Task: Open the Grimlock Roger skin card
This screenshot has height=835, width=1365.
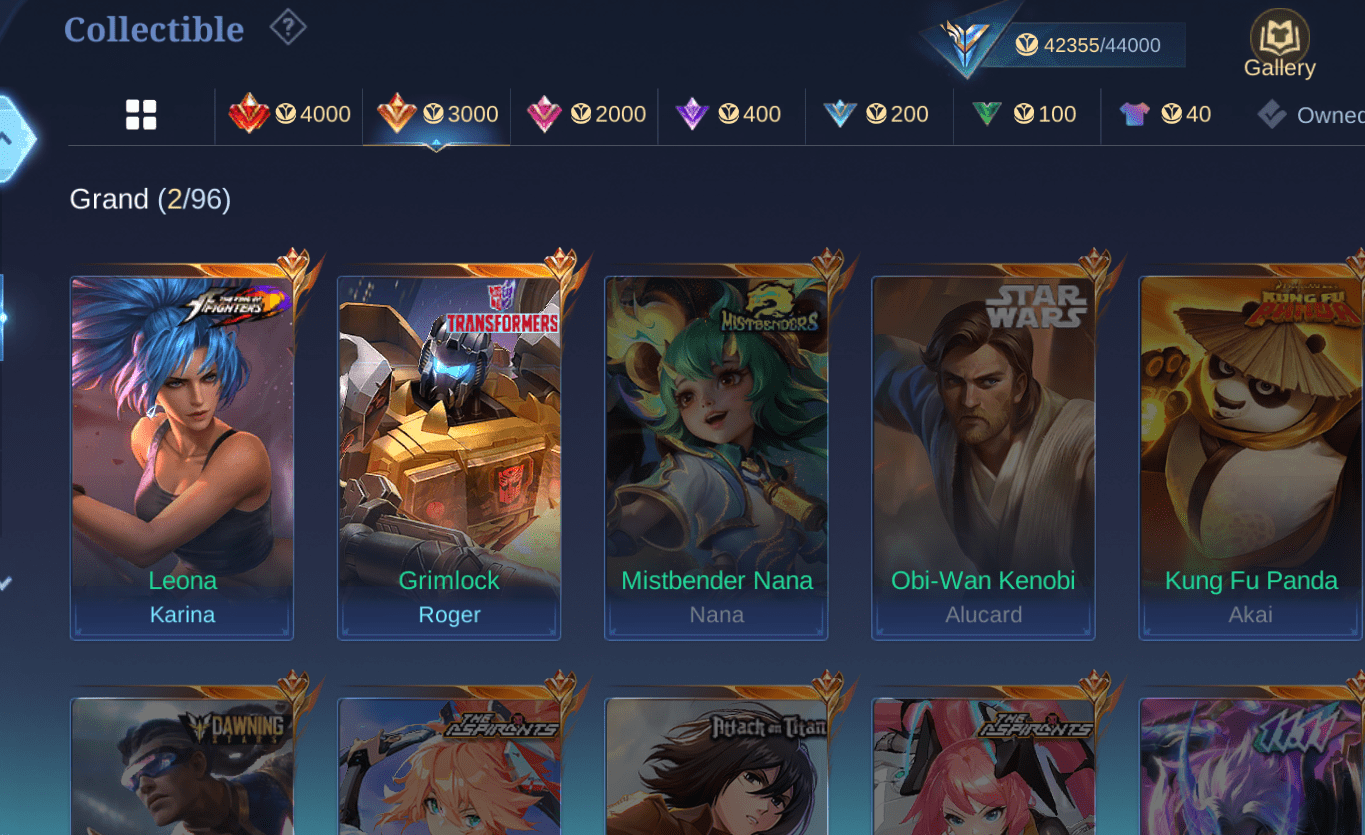Action: click(449, 458)
